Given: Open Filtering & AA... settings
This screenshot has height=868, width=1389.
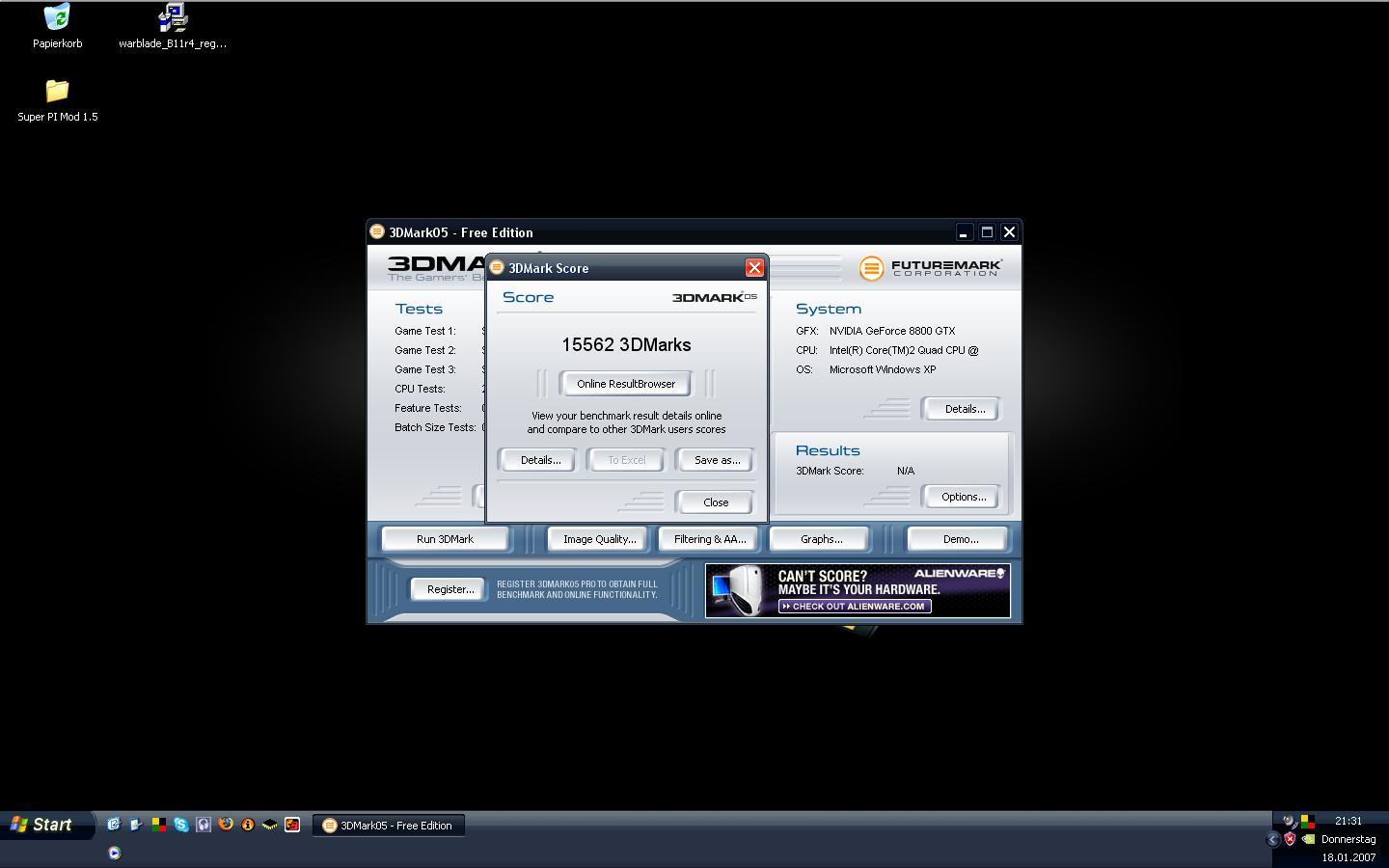Looking at the screenshot, I should click(710, 539).
